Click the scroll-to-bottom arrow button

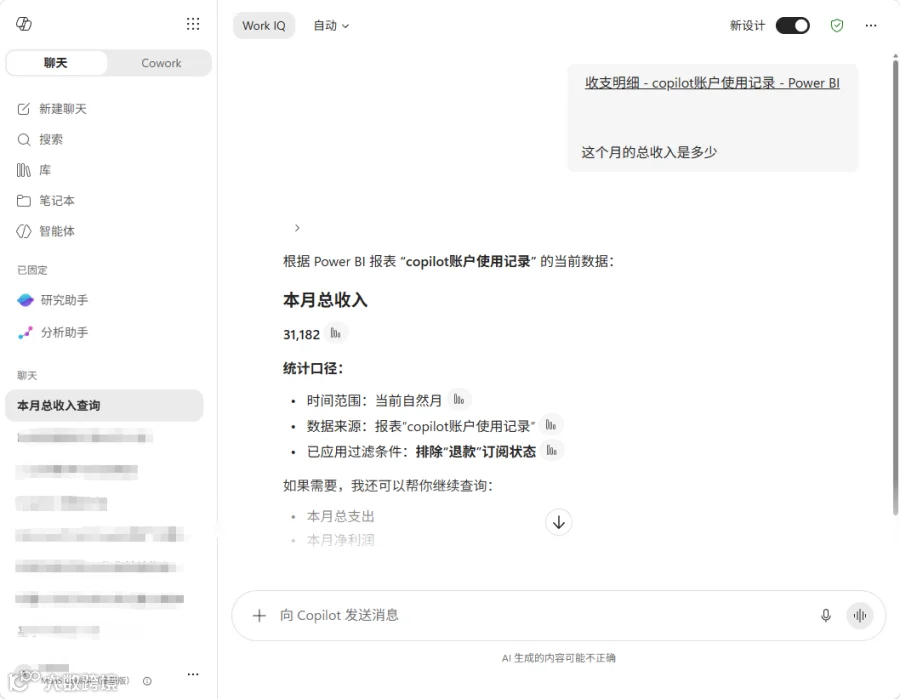(x=558, y=522)
